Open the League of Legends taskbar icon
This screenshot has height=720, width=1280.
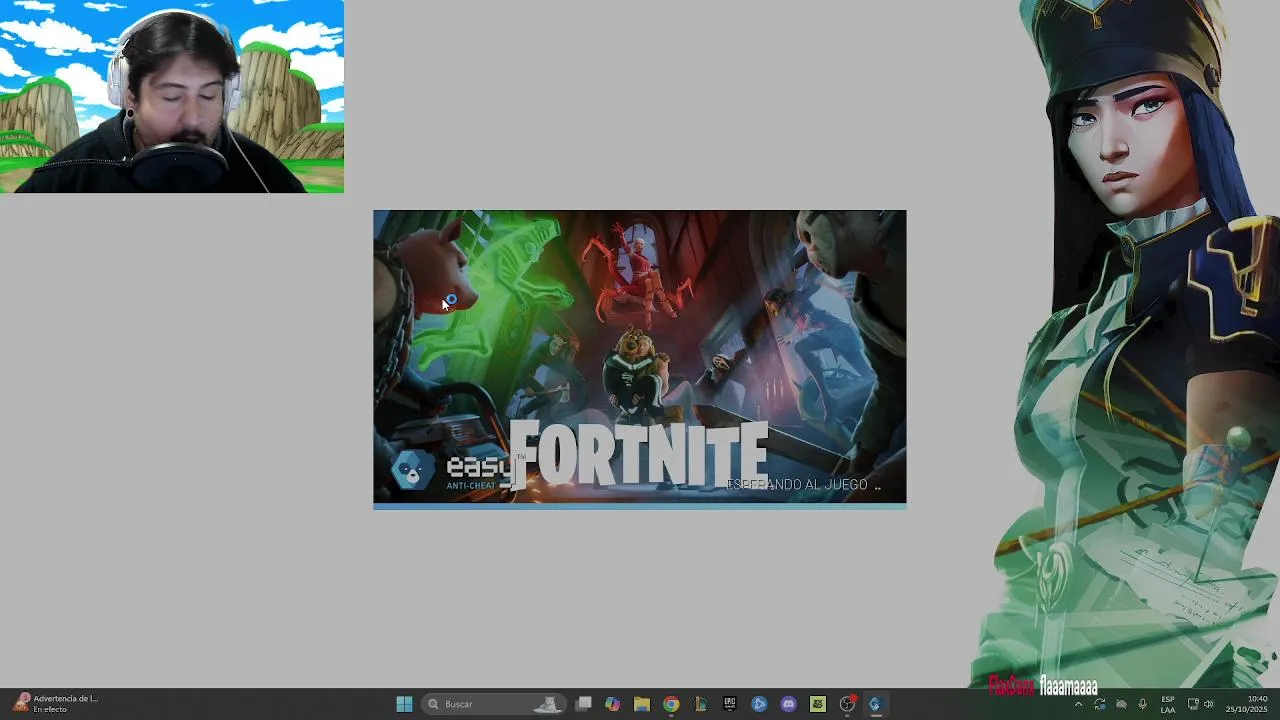coord(700,704)
